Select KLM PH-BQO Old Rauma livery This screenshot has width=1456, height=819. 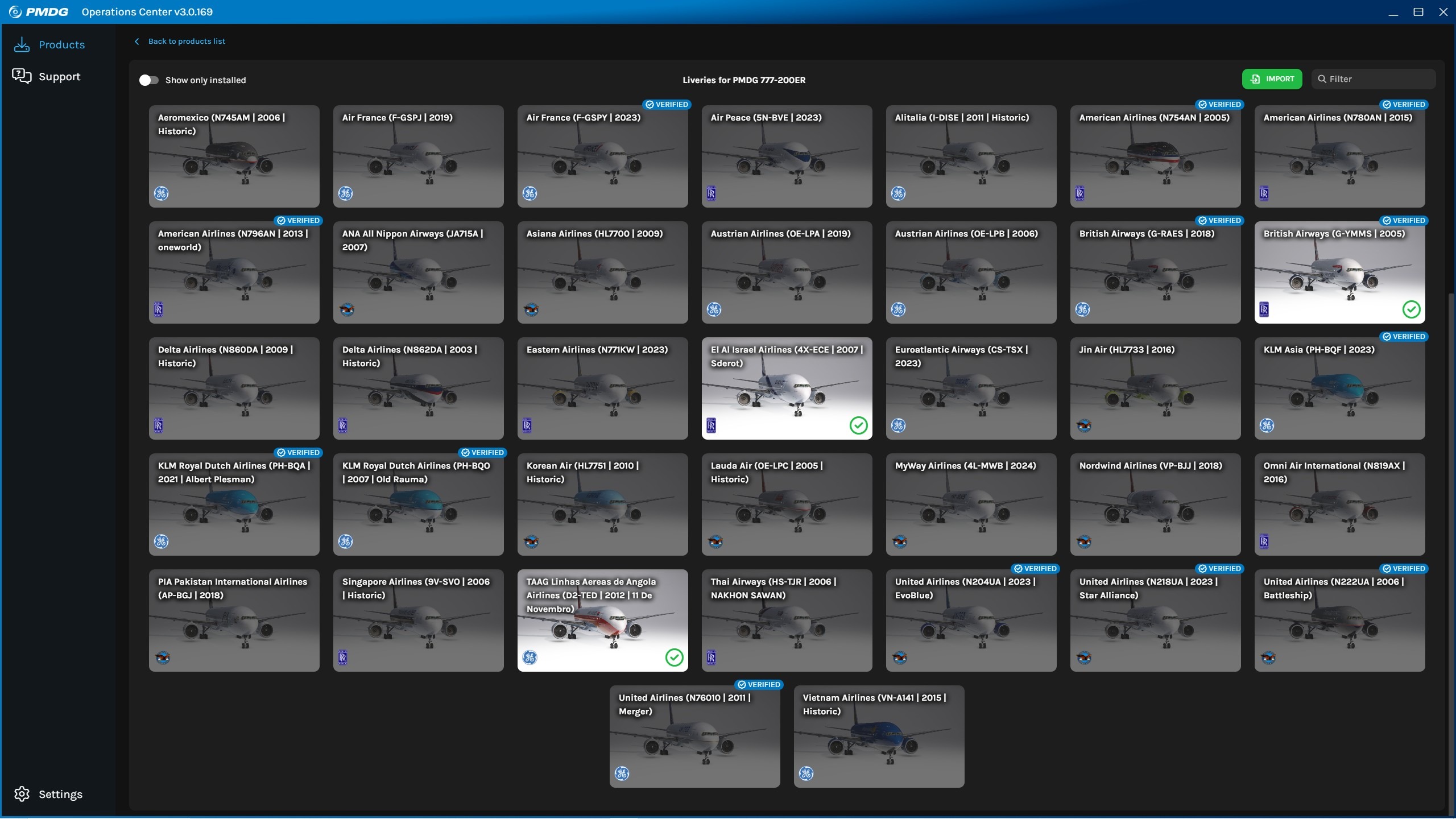(418, 504)
